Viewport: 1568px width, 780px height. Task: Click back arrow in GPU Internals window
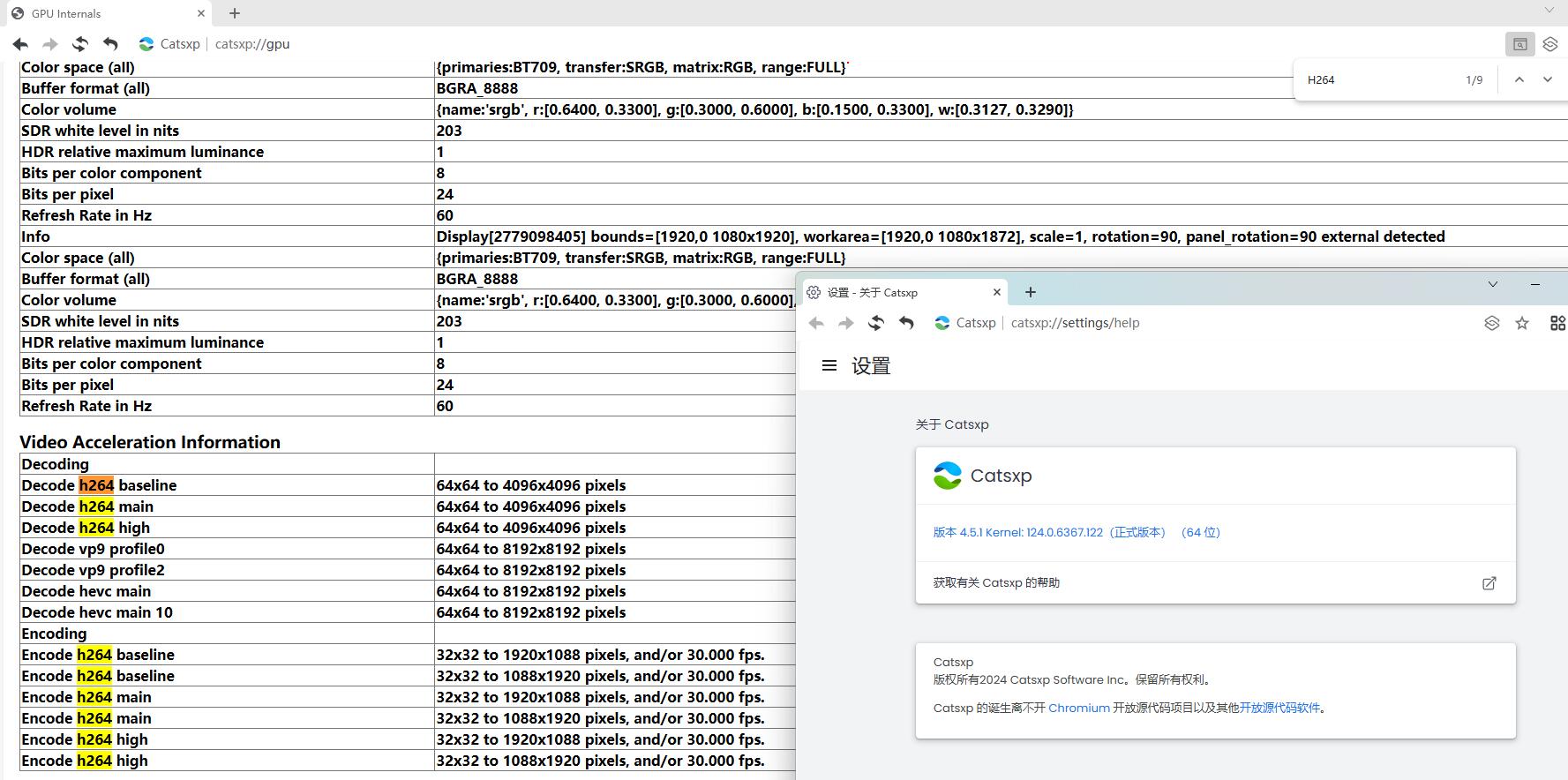(20, 44)
